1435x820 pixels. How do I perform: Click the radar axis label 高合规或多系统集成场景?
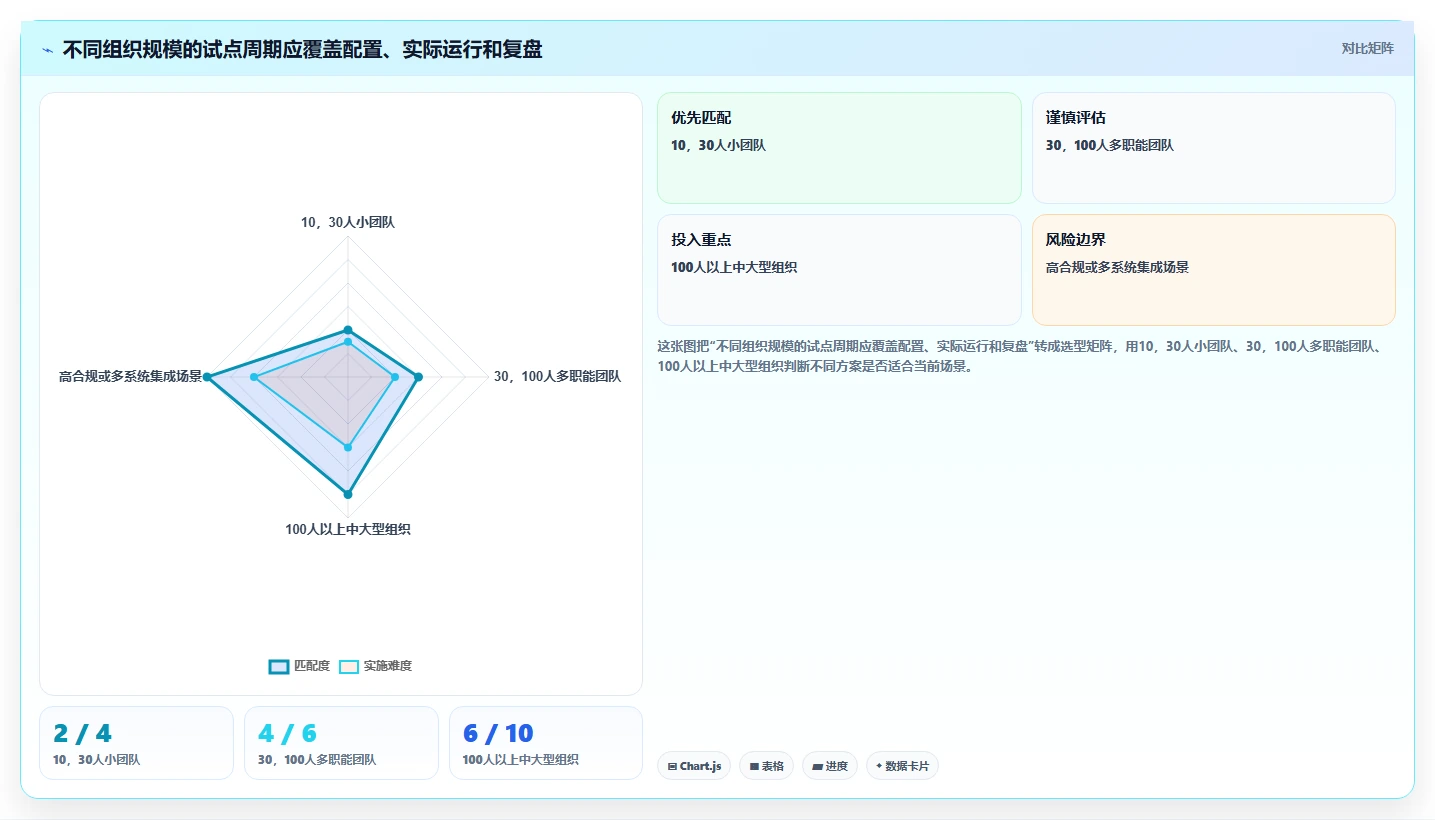pos(130,377)
